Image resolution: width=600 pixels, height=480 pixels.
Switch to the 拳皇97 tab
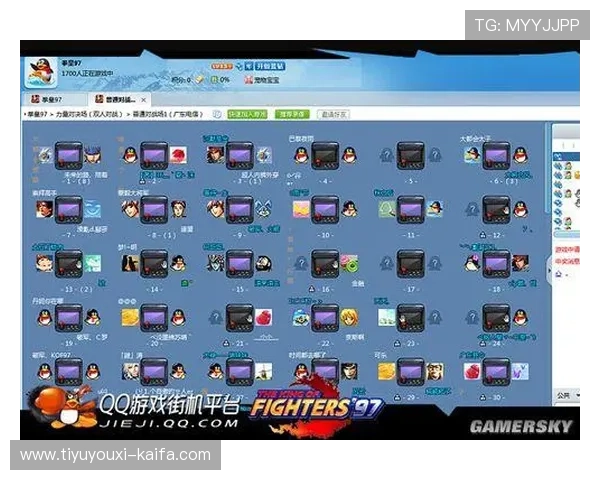pos(48,100)
